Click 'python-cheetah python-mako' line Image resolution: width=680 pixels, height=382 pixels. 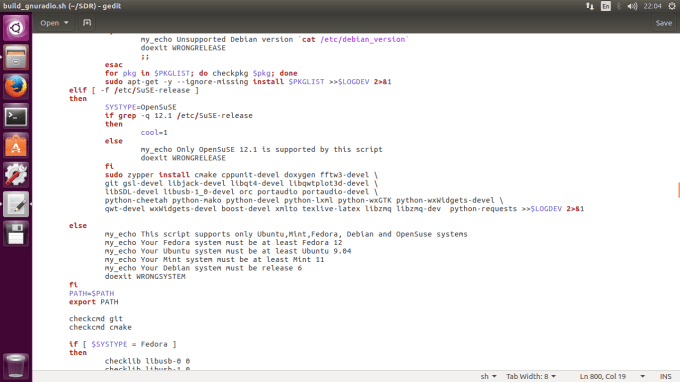click(x=304, y=200)
